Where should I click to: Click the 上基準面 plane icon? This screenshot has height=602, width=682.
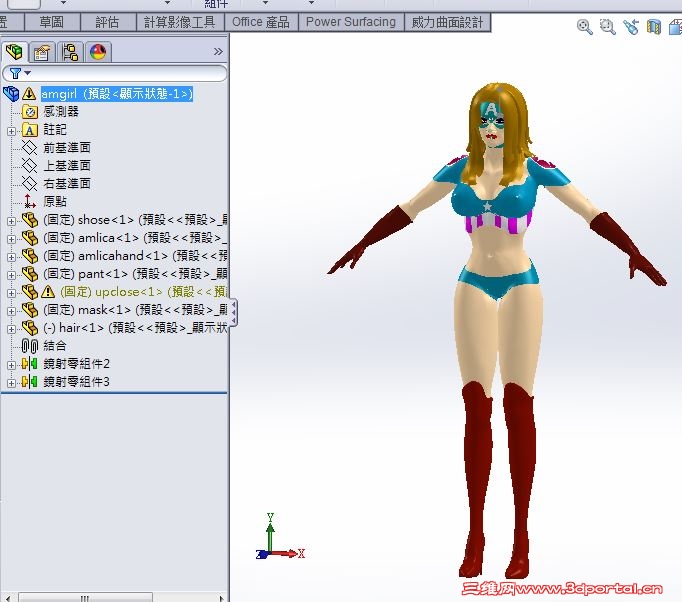click(30, 166)
